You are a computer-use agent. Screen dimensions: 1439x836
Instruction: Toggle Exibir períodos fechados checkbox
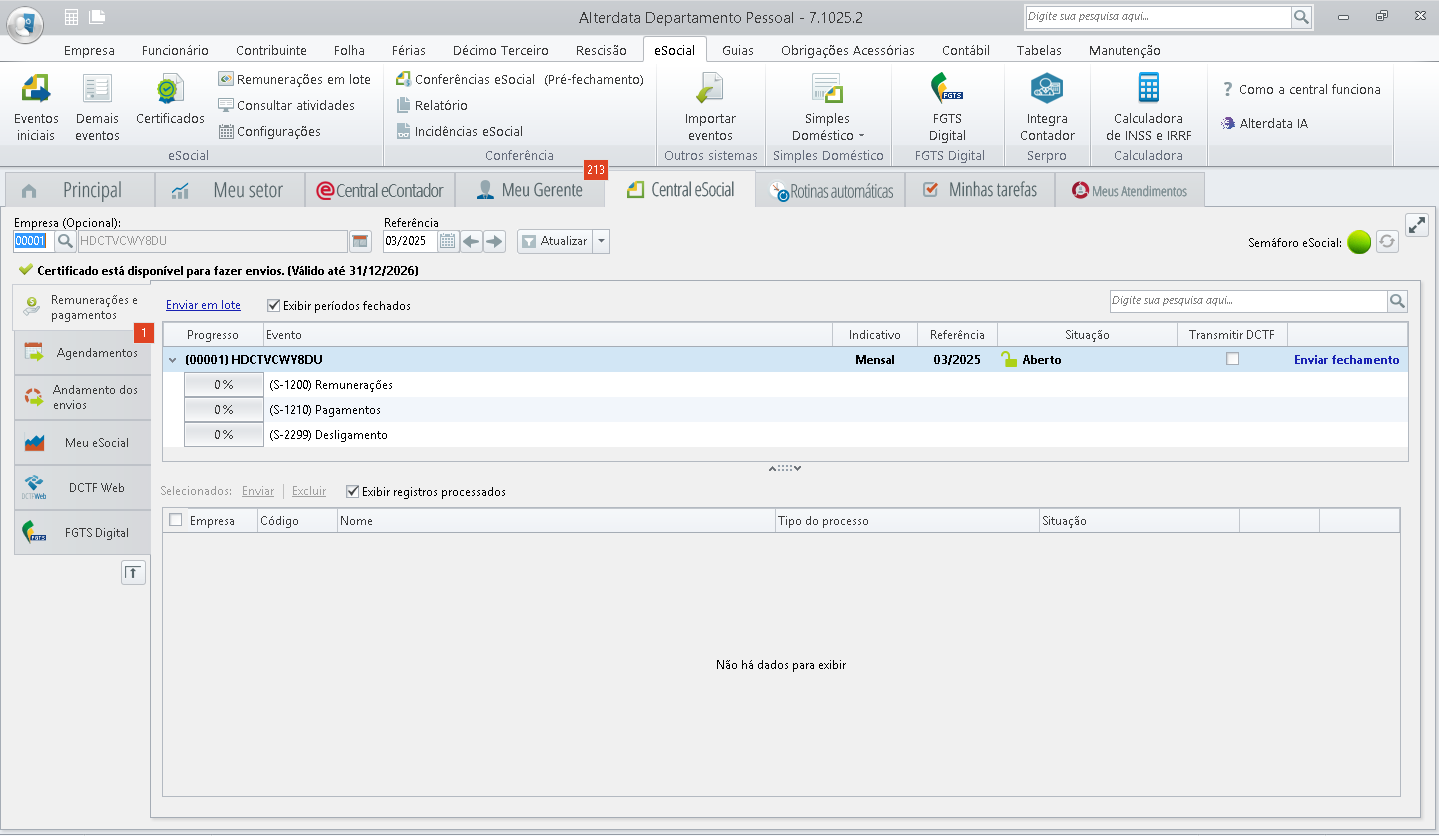coord(274,305)
